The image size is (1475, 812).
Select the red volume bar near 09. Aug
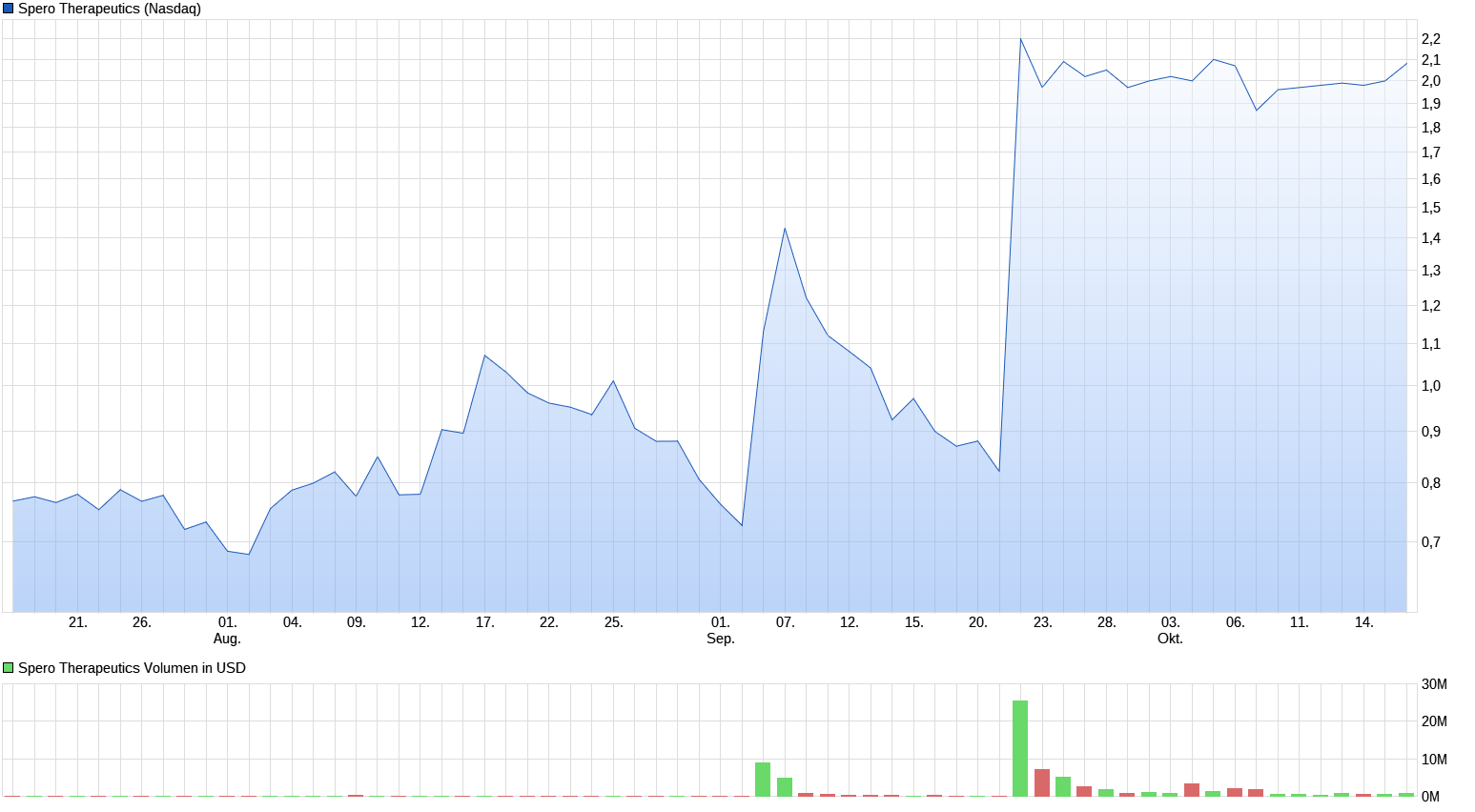pyautogui.click(x=356, y=796)
